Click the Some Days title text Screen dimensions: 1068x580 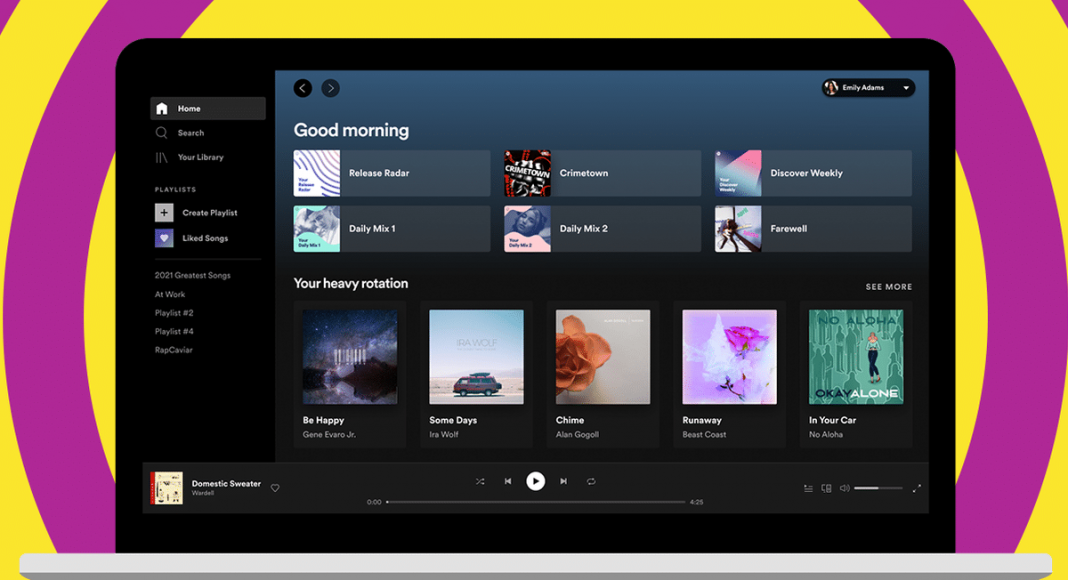point(453,420)
